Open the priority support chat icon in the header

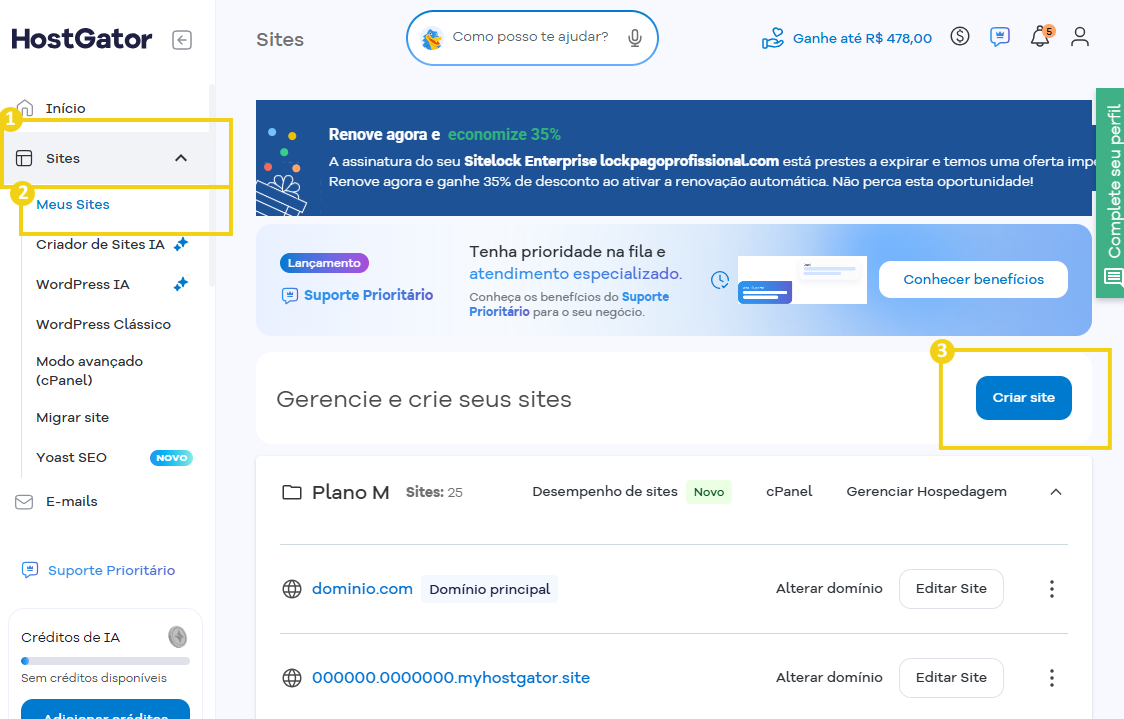coord(999,37)
